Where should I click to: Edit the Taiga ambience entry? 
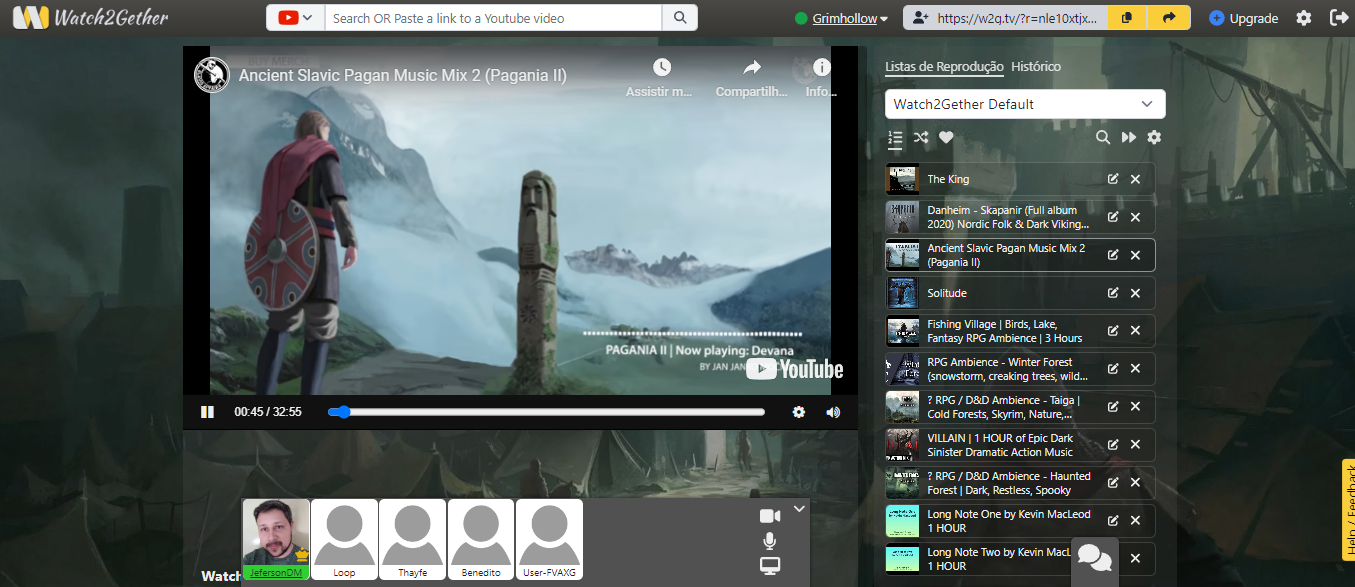tap(1113, 407)
